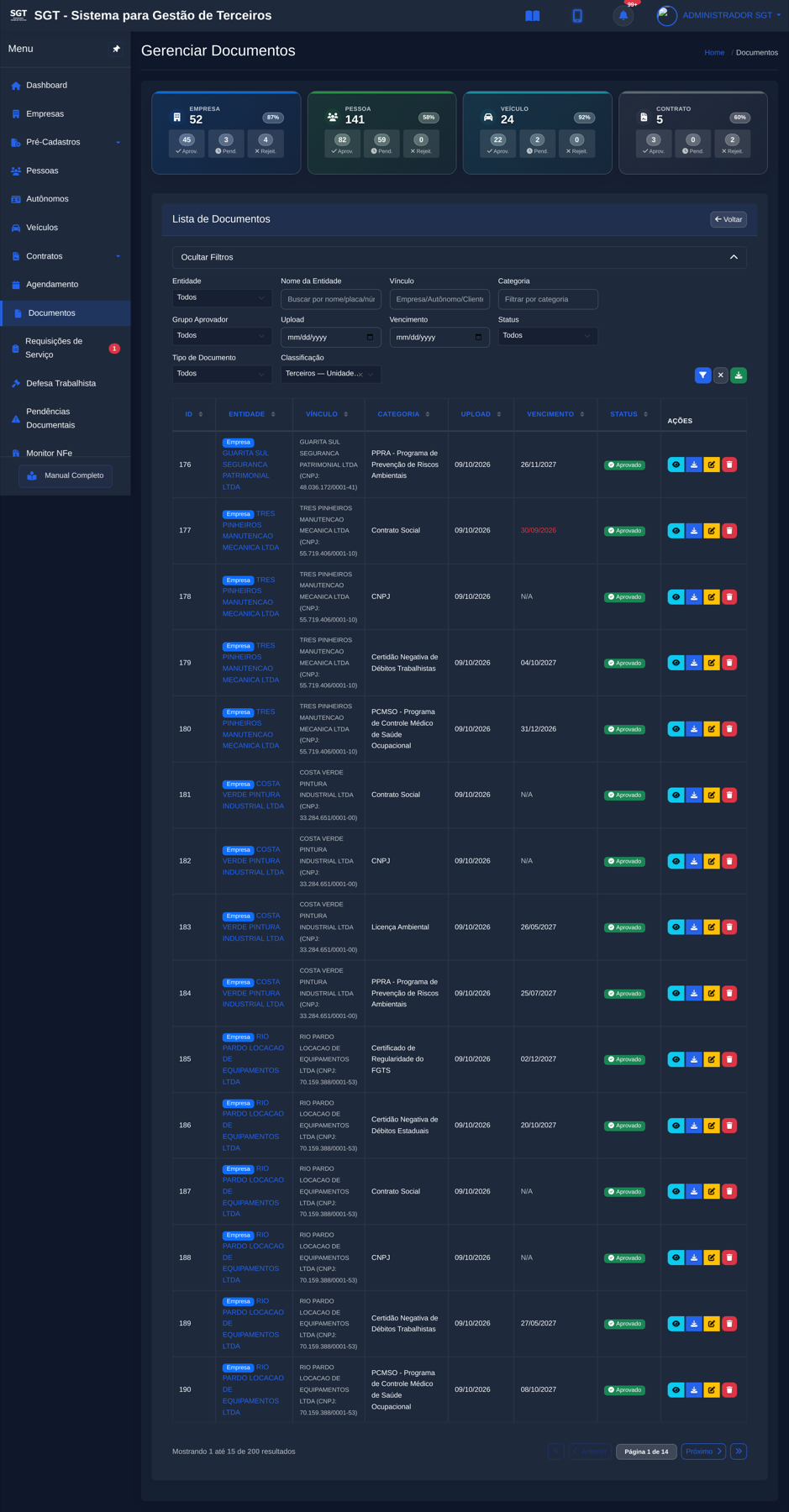789x1512 pixels.
Task: Apply filters with the blue funnel button
Action: (702, 375)
